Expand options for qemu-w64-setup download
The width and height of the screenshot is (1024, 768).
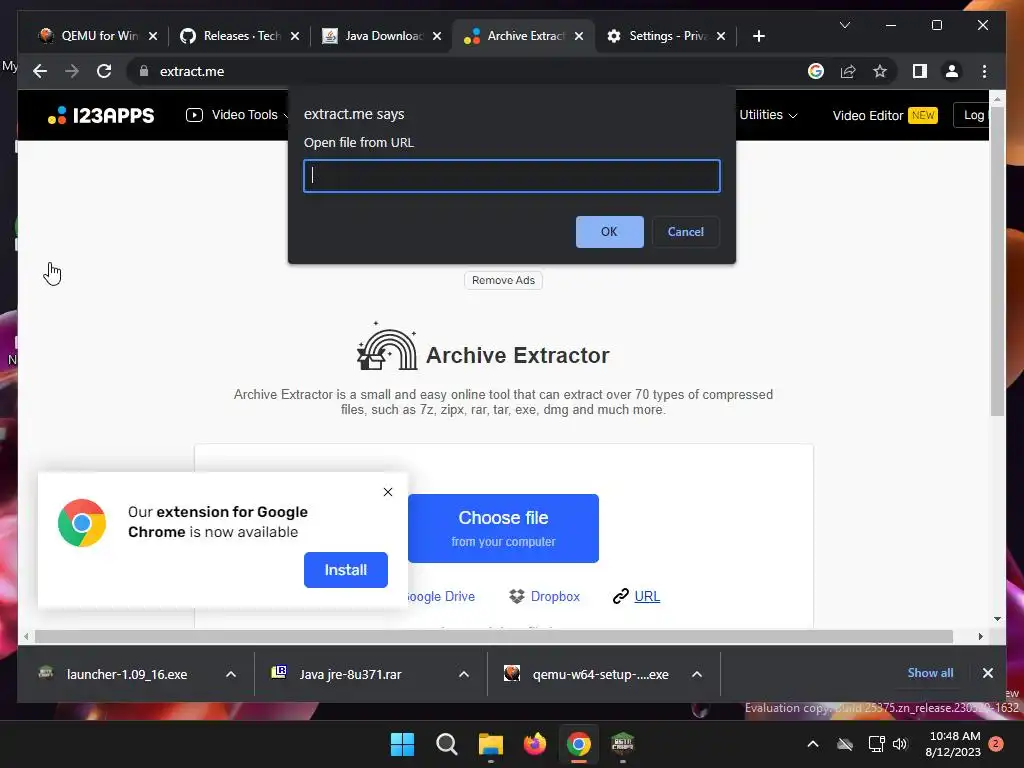coord(697,674)
